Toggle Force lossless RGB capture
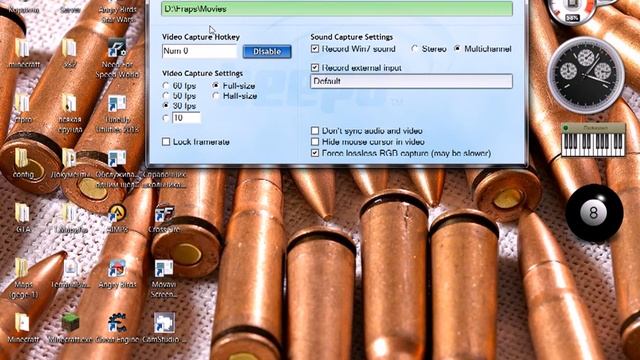This screenshot has width=640, height=360. click(315, 153)
